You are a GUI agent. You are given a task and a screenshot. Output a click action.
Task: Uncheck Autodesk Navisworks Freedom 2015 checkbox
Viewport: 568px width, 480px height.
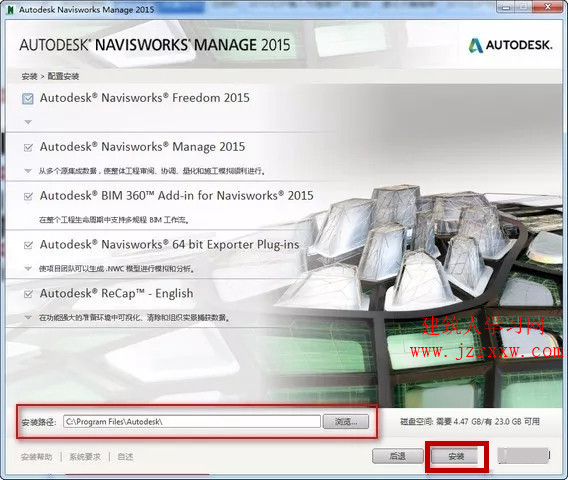click(x=28, y=99)
